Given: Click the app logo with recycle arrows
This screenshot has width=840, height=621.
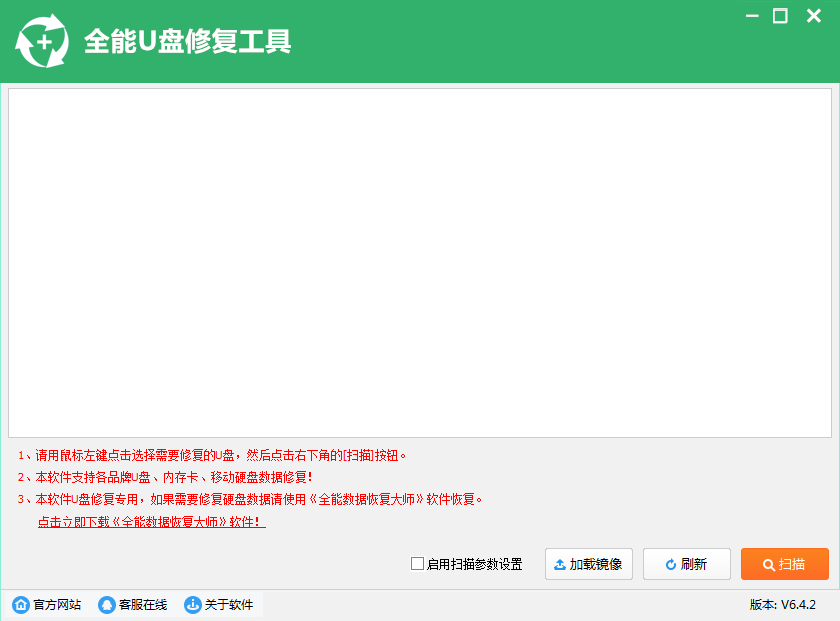Looking at the screenshot, I should [42, 41].
